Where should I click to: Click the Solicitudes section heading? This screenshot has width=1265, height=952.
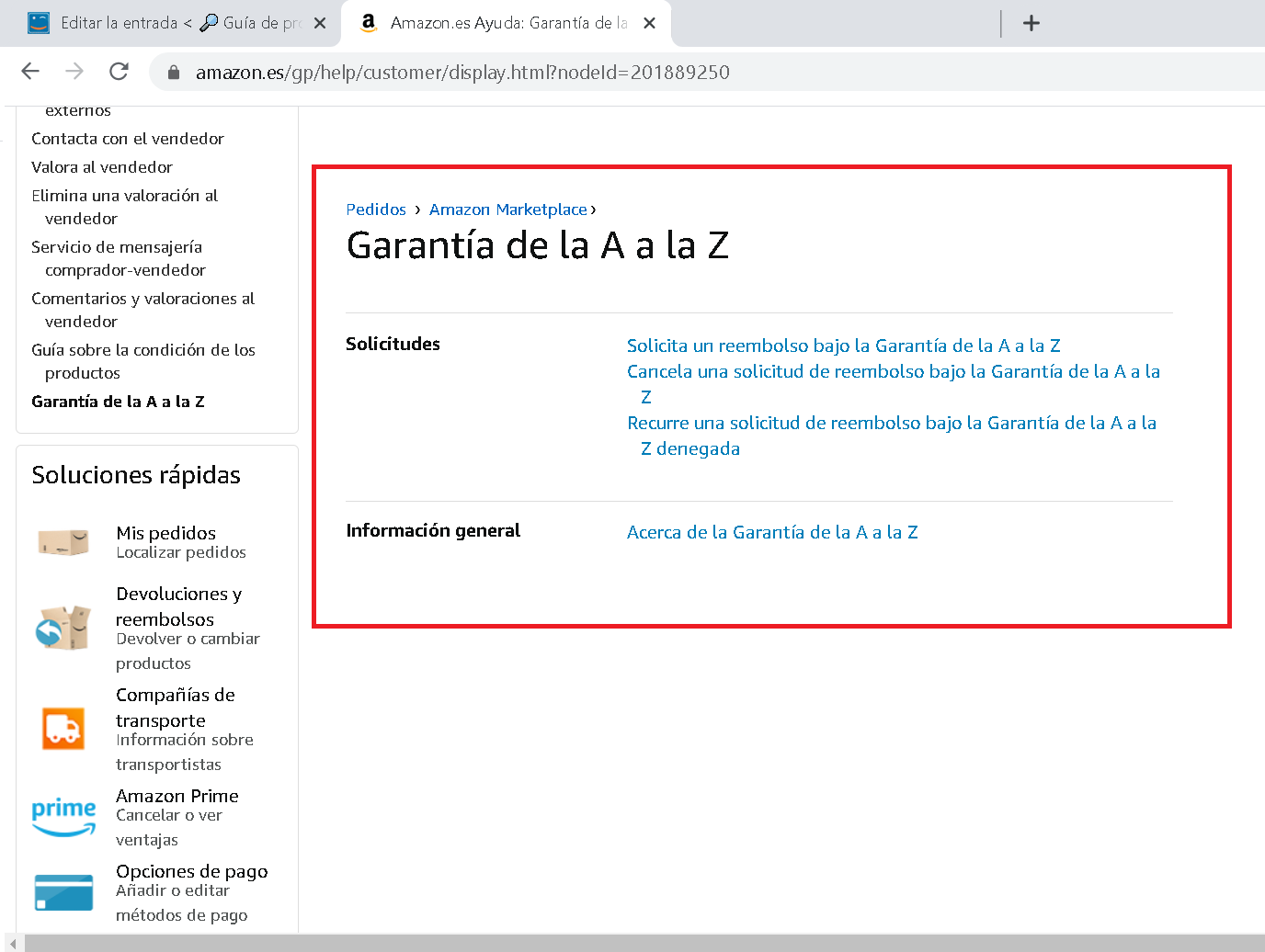coord(393,344)
